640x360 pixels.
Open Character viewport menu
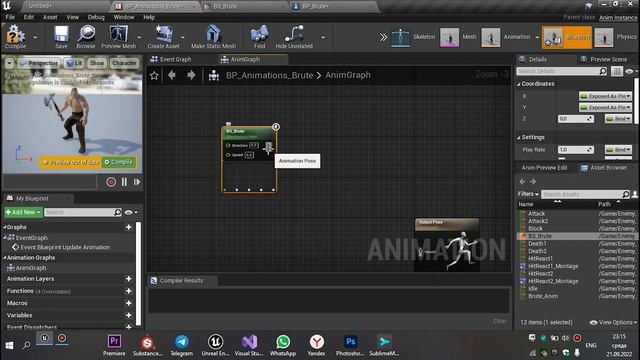(124, 63)
